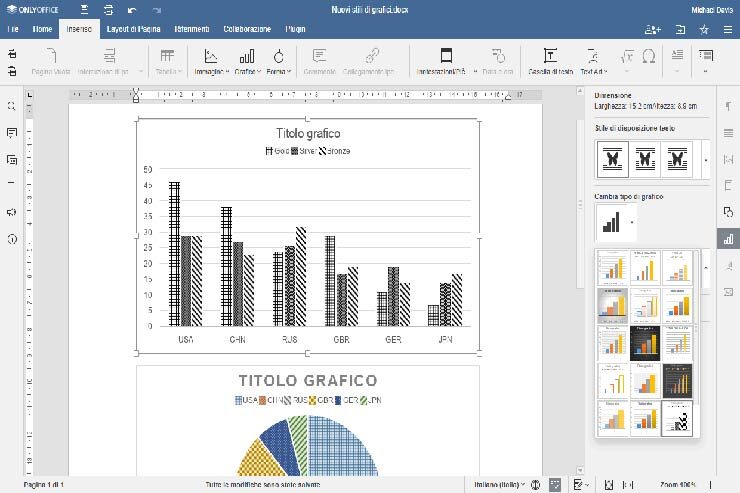
Task: Select the second text wrapping style
Action: click(x=646, y=158)
